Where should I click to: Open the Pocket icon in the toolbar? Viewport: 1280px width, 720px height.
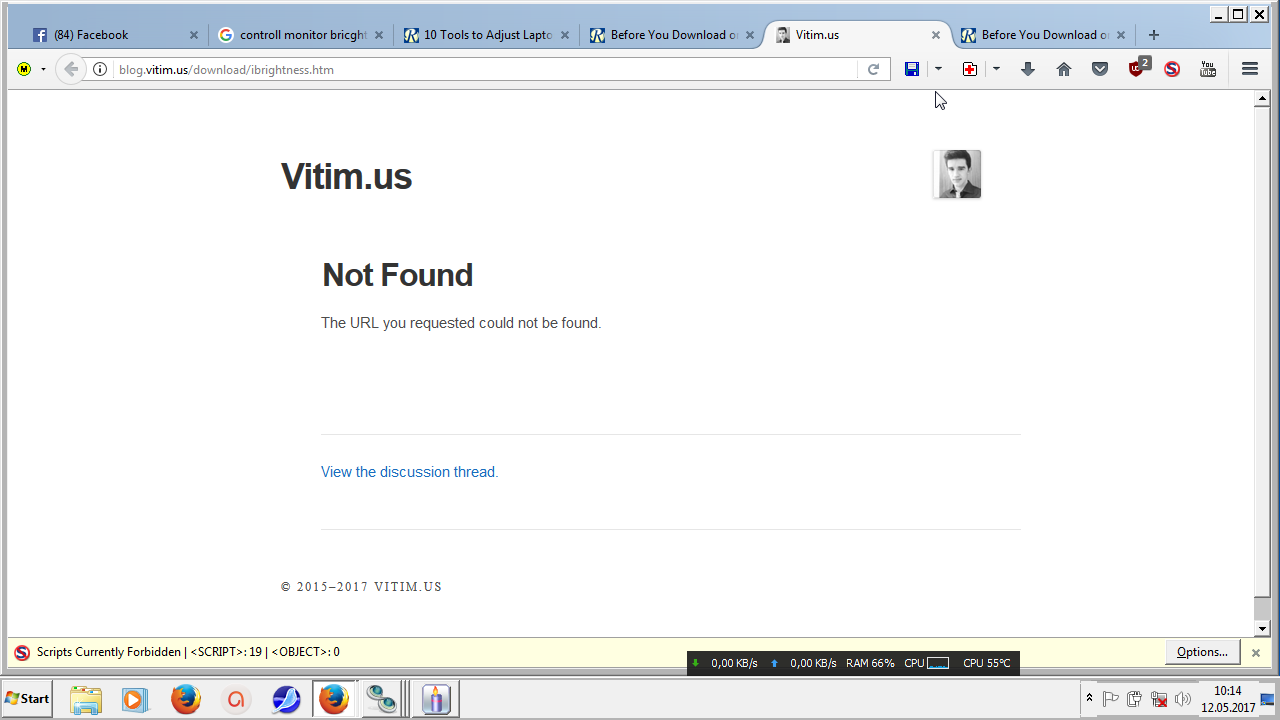point(1100,69)
